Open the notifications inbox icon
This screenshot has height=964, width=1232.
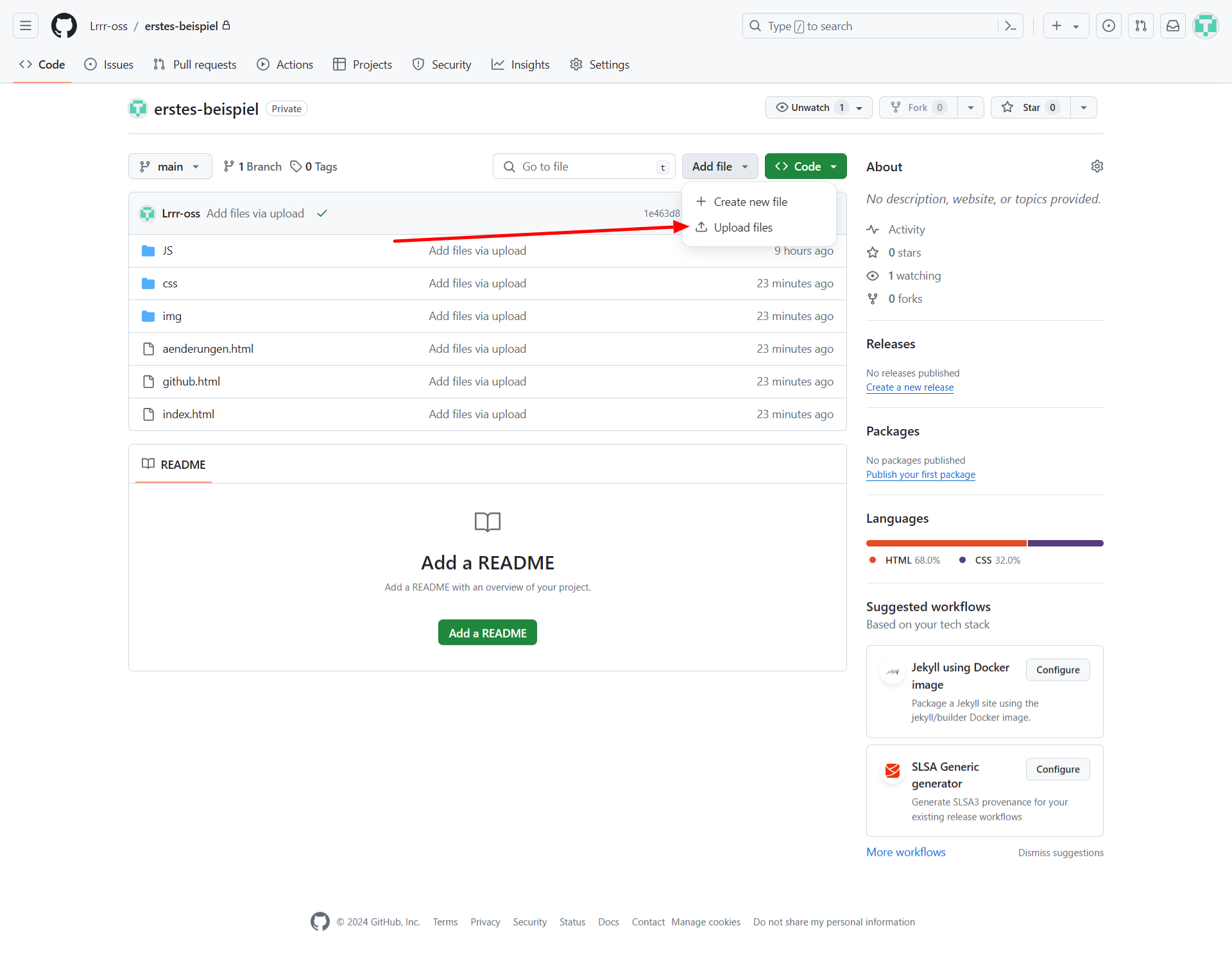[1172, 26]
